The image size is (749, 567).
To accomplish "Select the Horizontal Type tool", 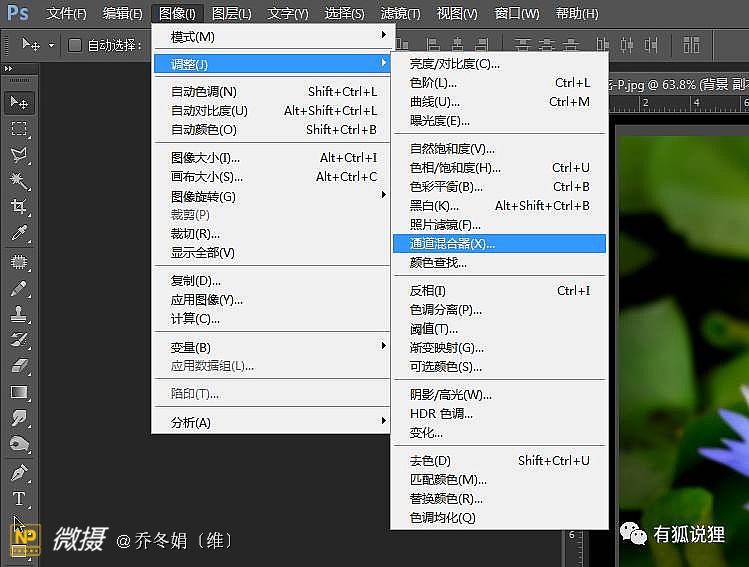I will 19,498.
